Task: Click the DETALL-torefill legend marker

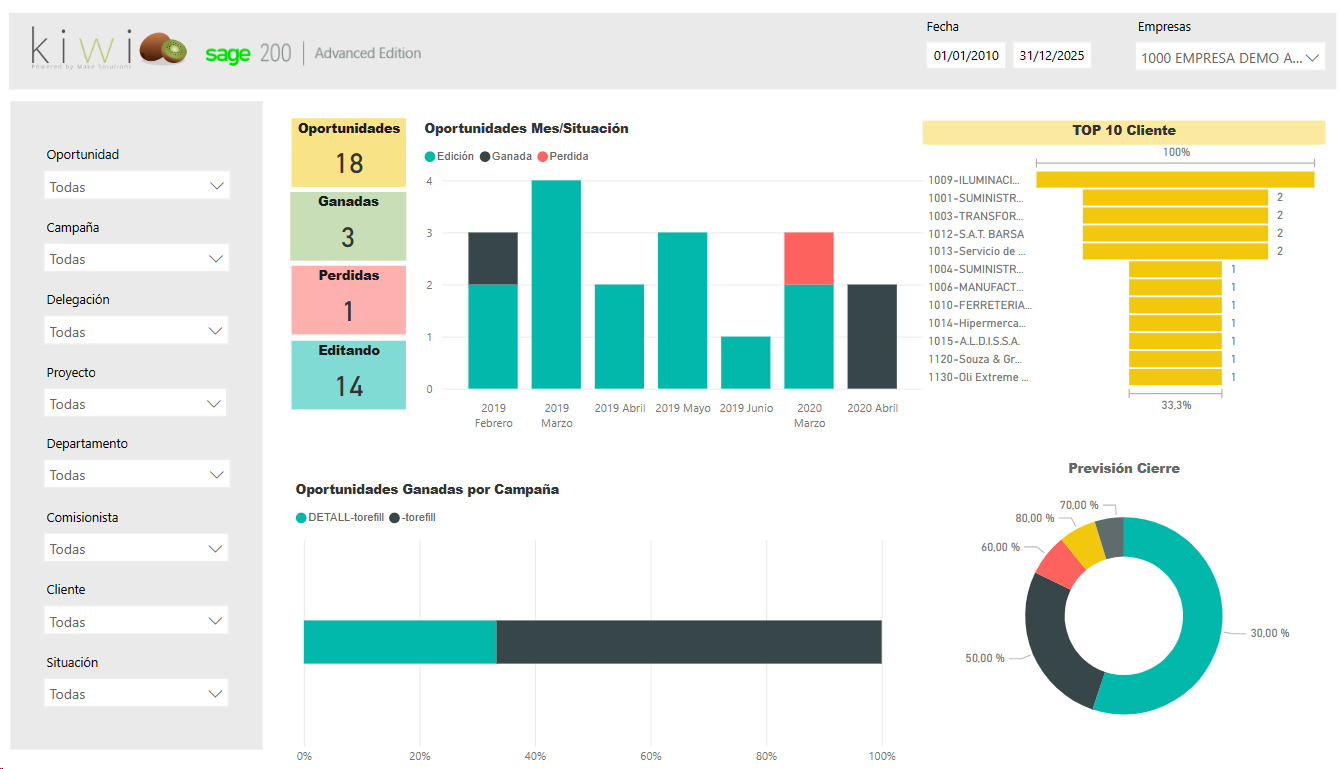Action: pos(301,518)
